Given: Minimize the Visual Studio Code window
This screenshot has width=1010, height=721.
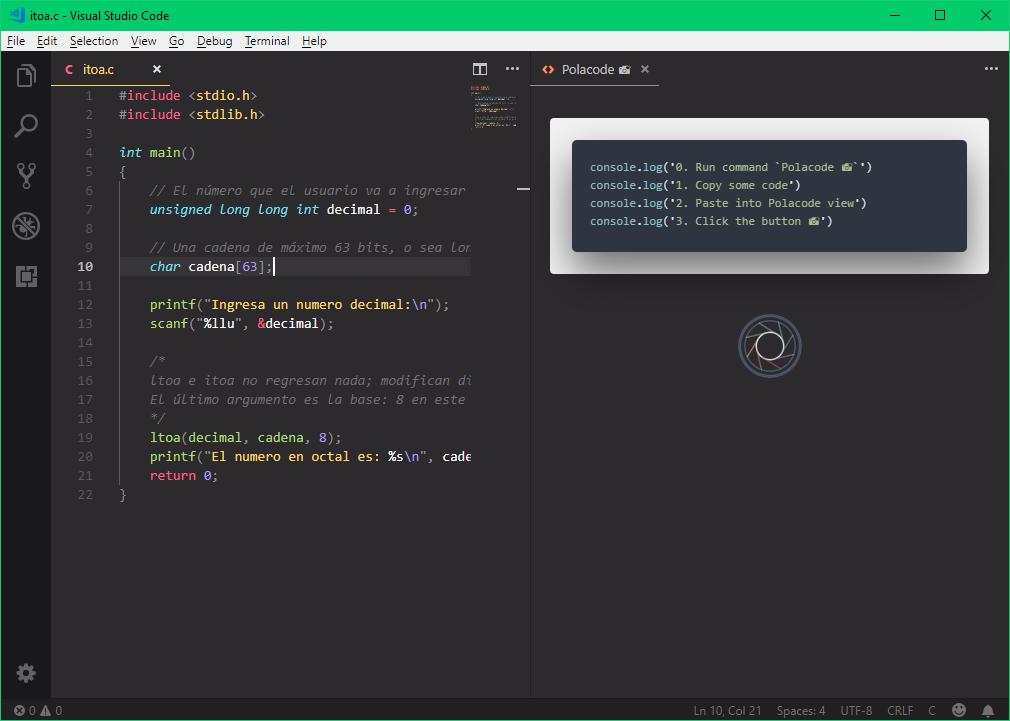Looking at the screenshot, I should (x=895, y=15).
